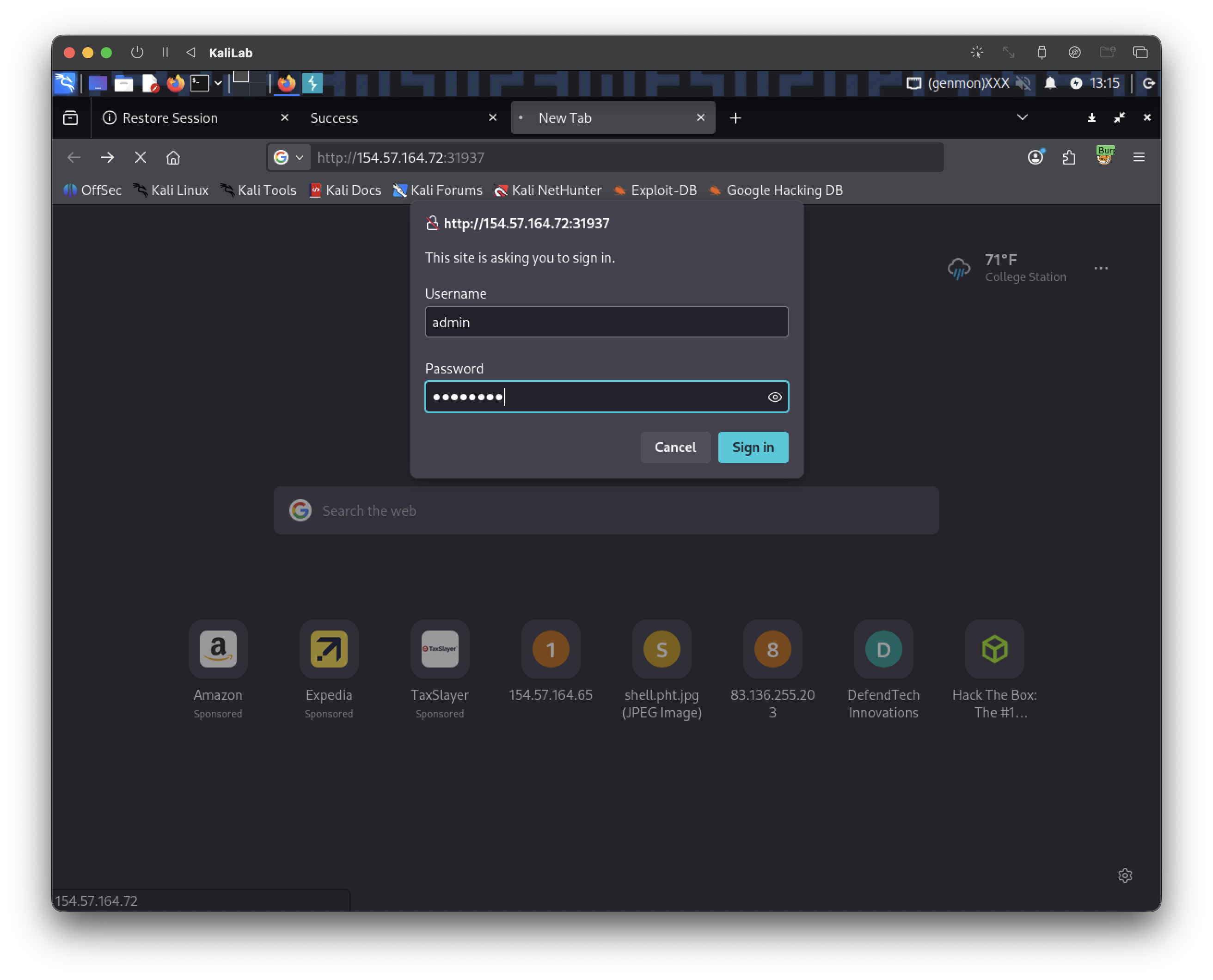Click the Sign in button
The image size is (1213, 980).
(753, 447)
